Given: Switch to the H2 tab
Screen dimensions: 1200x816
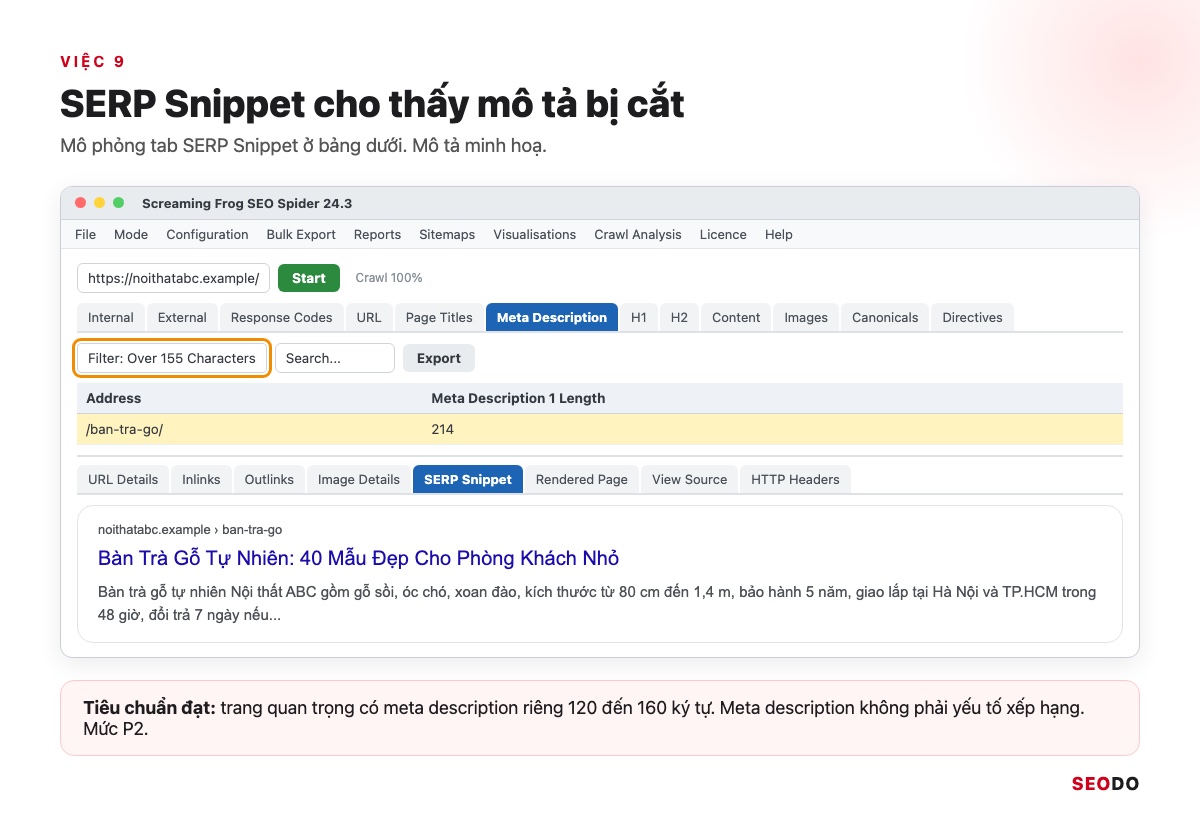Looking at the screenshot, I should pos(679,317).
